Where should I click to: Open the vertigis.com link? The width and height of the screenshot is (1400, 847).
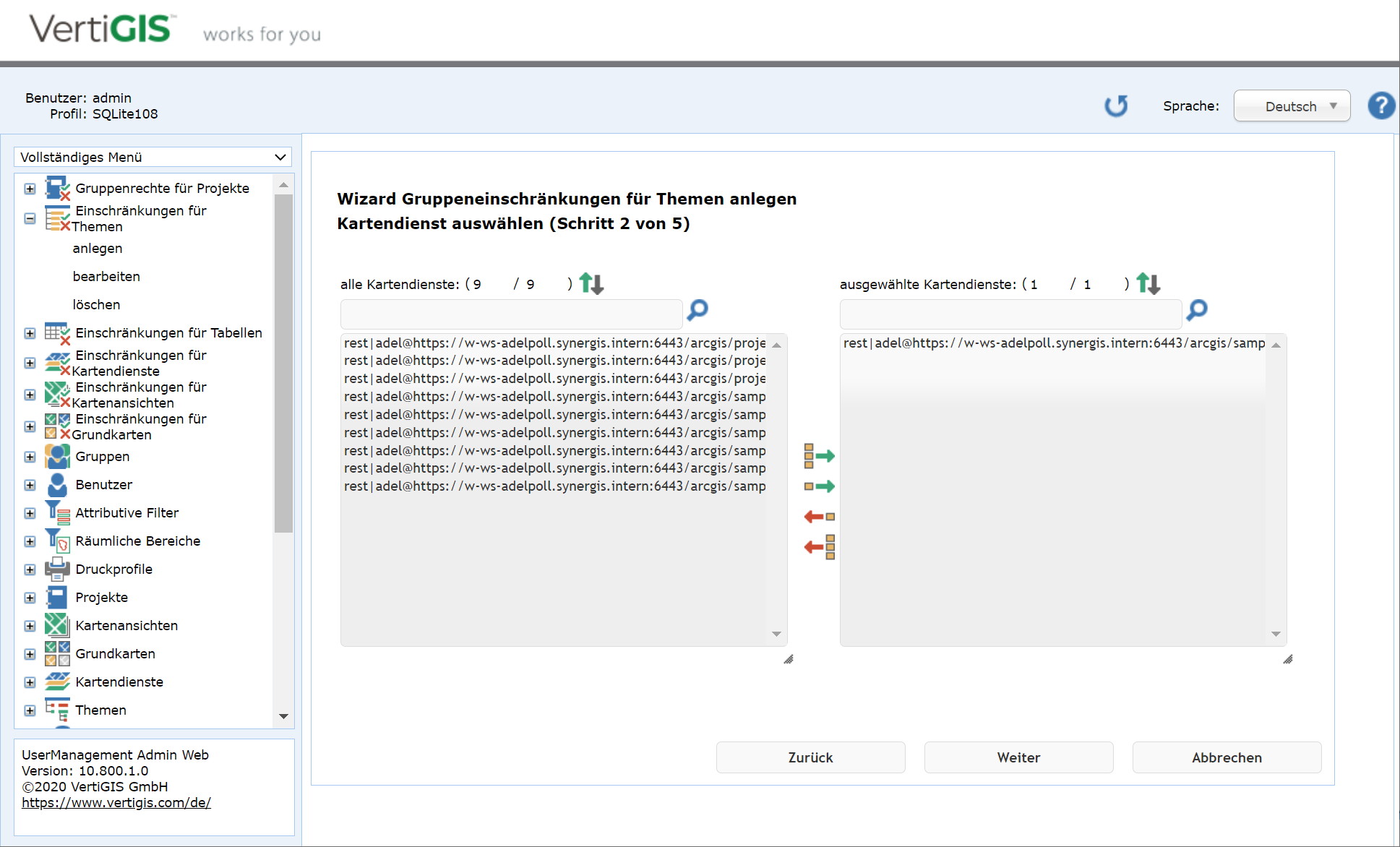tap(116, 803)
